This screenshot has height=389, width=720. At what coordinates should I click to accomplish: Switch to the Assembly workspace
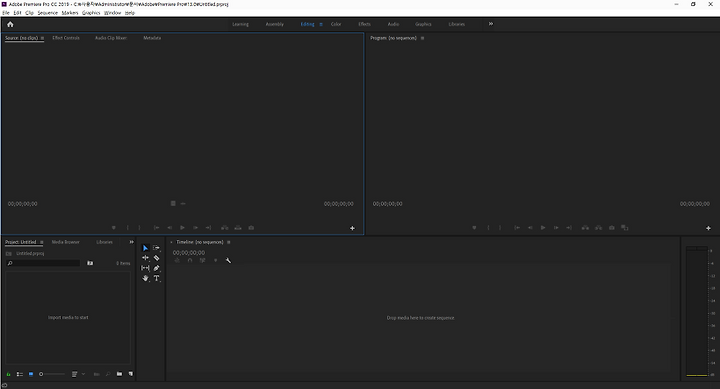pos(275,24)
